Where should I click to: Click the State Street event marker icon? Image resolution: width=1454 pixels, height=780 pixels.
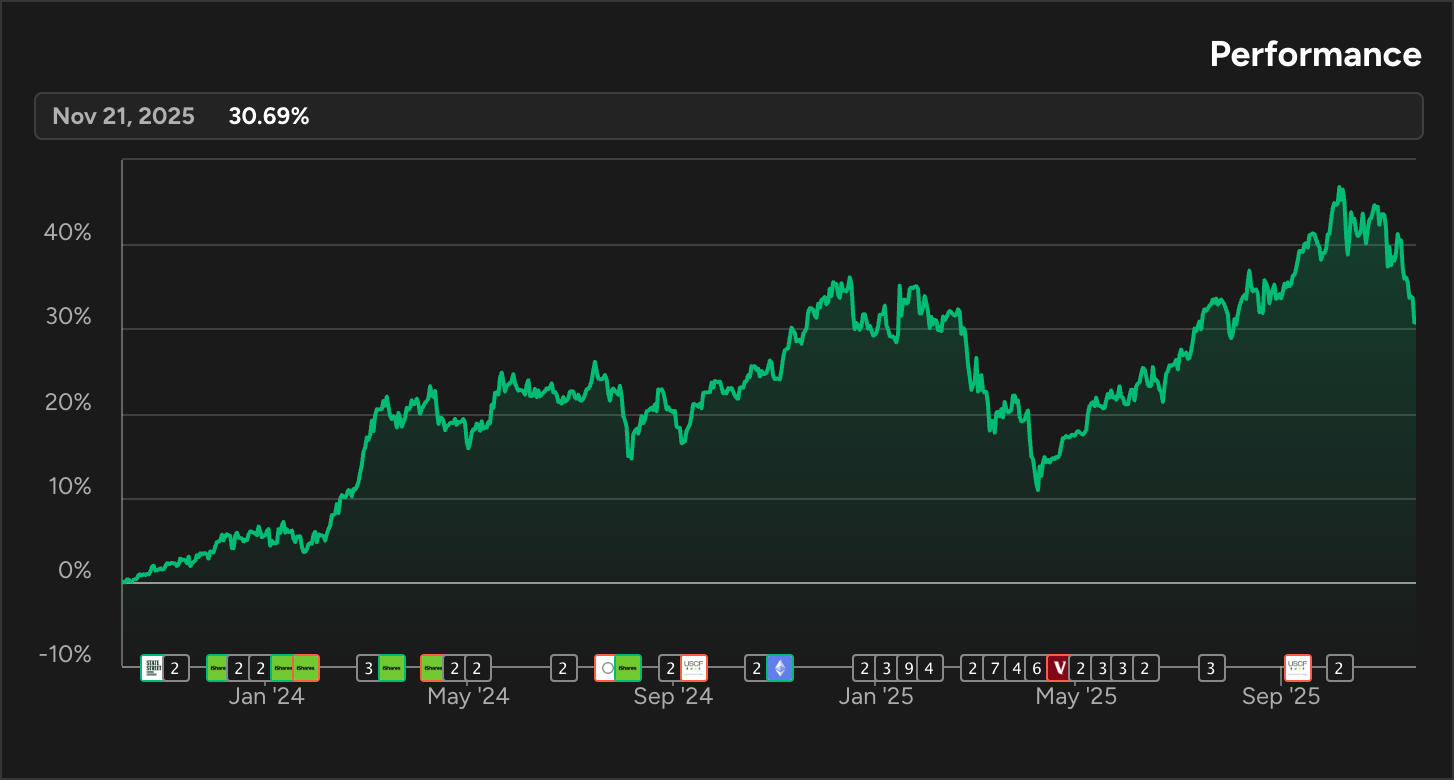tap(153, 668)
